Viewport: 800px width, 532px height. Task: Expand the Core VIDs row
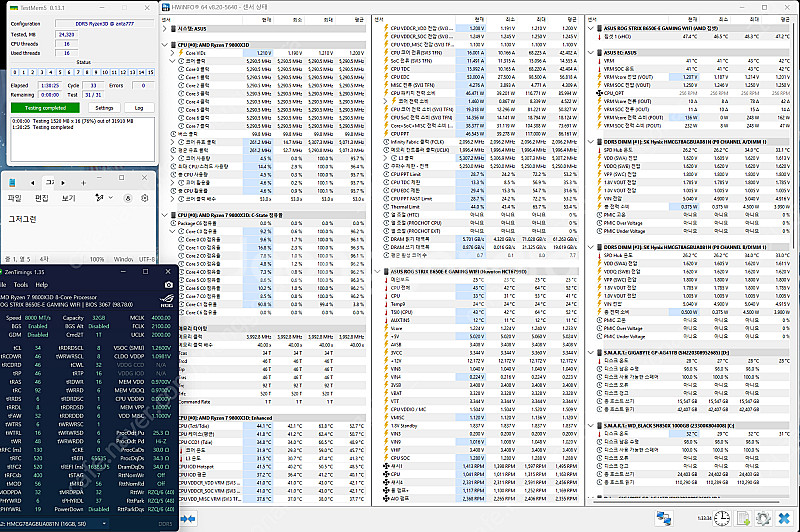(x=172, y=53)
